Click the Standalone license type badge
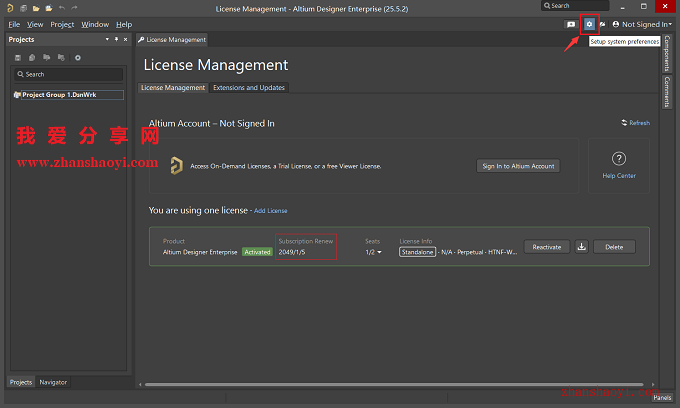 (x=417, y=252)
